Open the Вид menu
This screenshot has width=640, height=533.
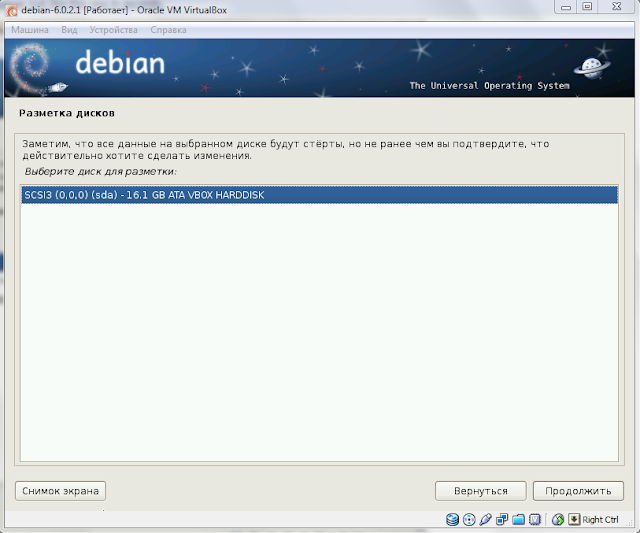(x=69, y=30)
